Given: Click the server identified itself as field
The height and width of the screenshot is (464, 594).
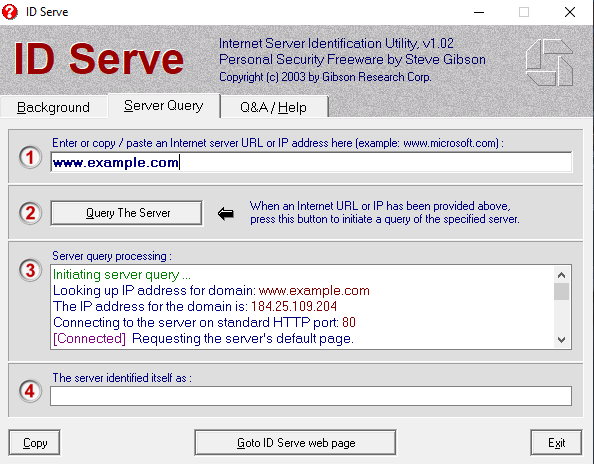Looking at the screenshot, I should point(311,396).
